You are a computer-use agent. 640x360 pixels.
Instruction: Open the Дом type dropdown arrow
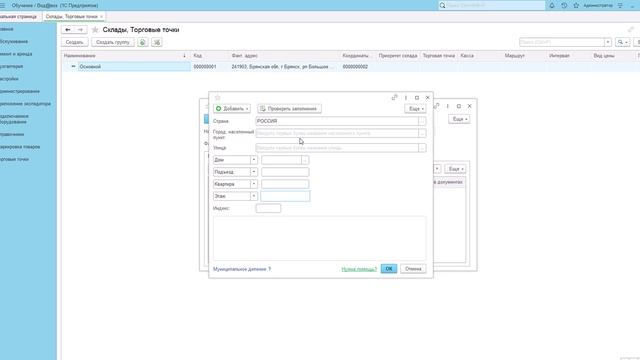pos(253,160)
